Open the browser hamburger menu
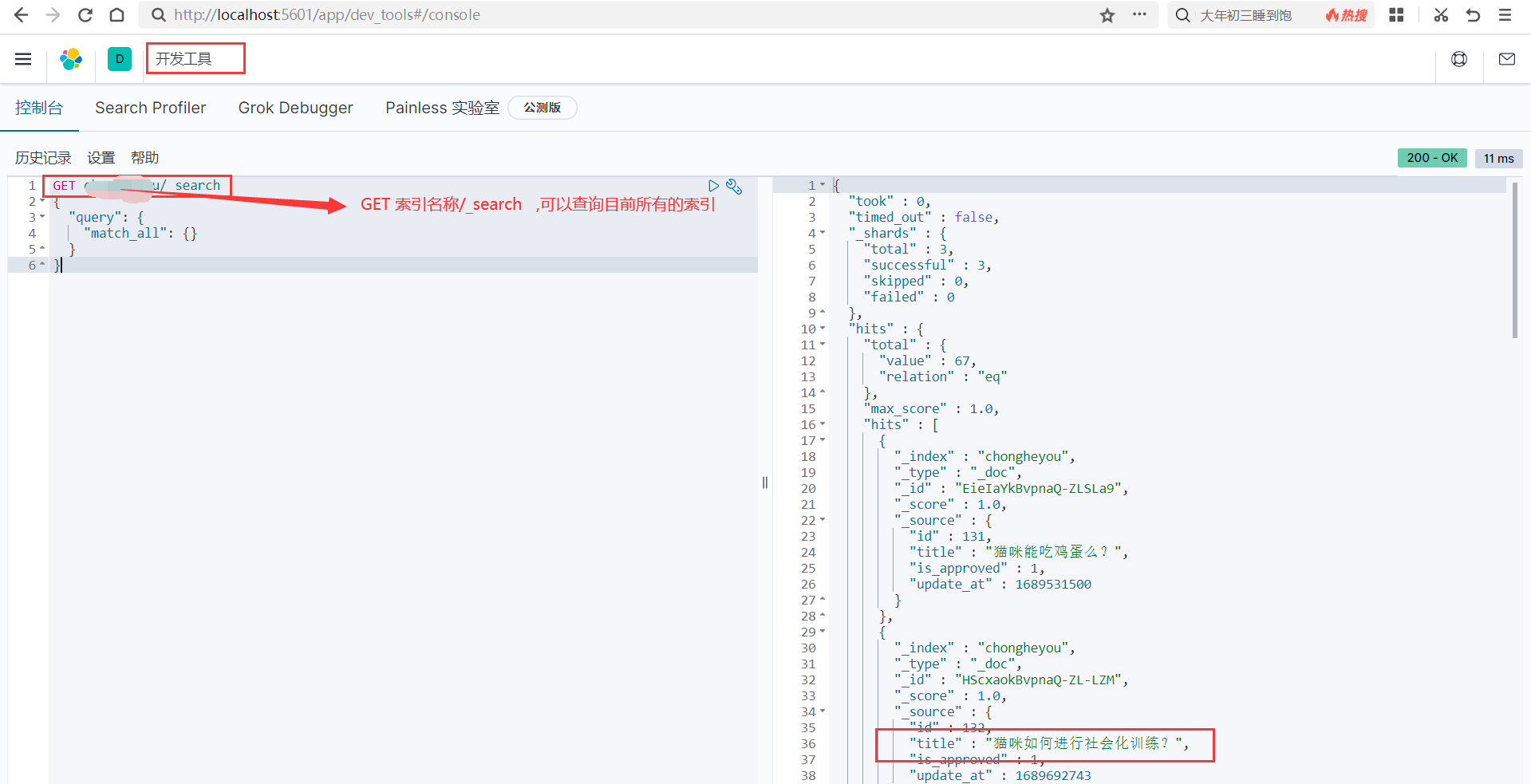The image size is (1531, 784). pyautogui.click(x=1505, y=15)
